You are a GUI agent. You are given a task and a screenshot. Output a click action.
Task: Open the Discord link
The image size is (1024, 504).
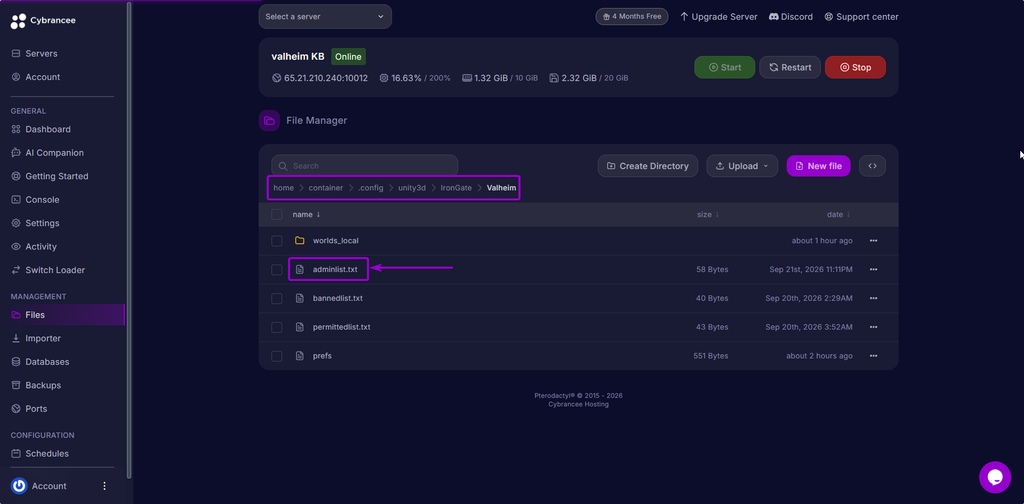pyautogui.click(x=791, y=16)
